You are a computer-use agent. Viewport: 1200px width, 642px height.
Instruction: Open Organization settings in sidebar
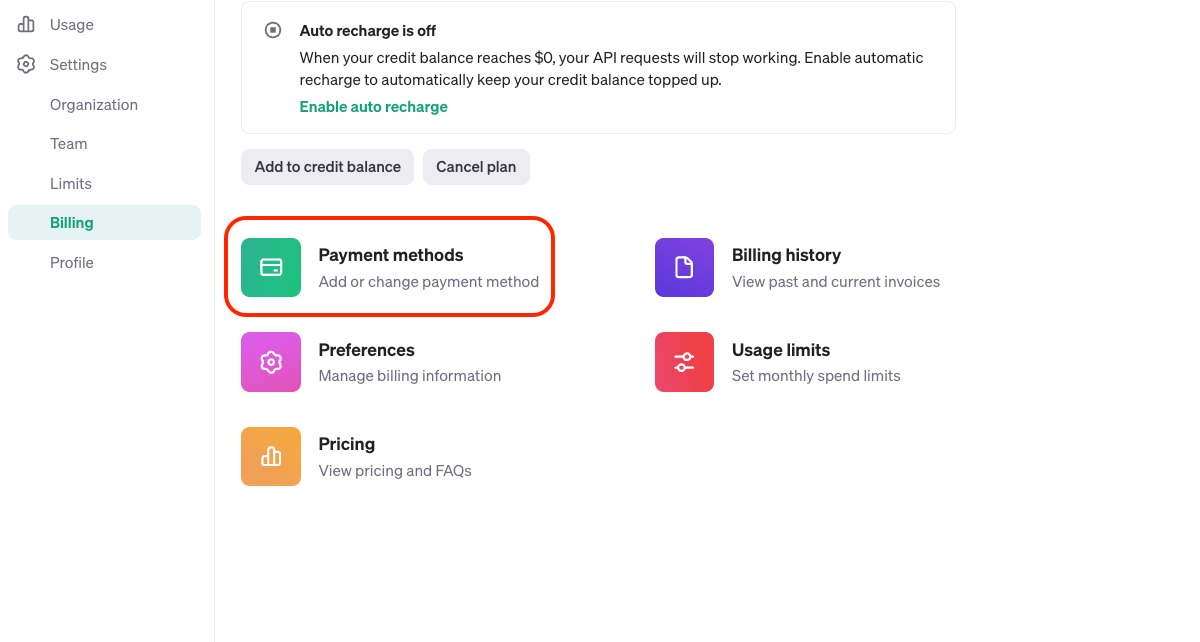tap(94, 104)
